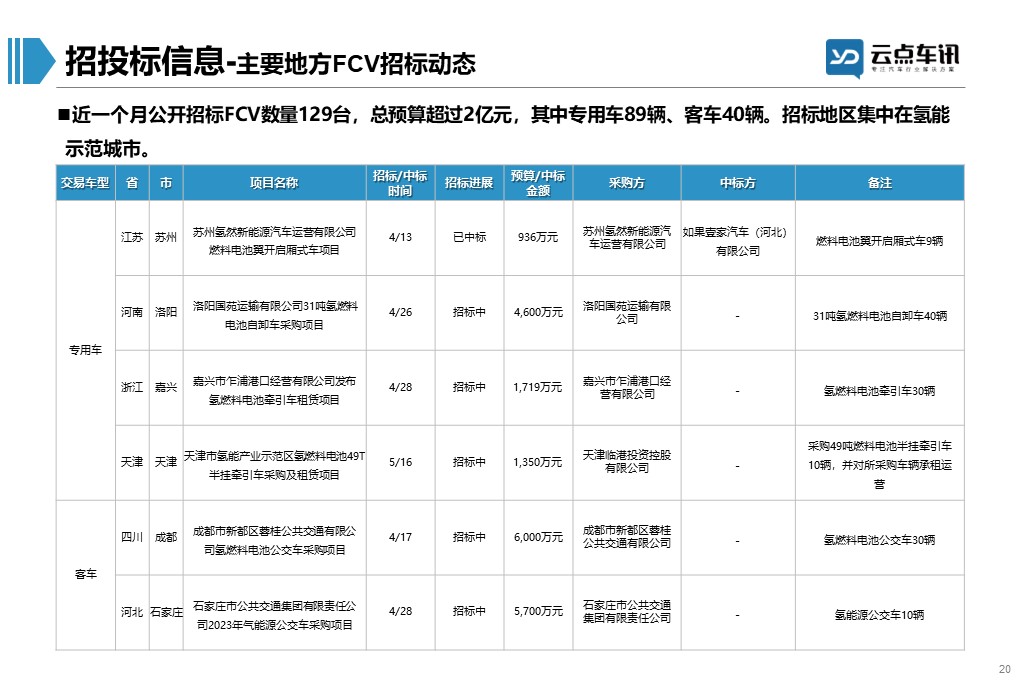The image size is (1021, 680).
Task: Click the 4/13 date cell
Action: [x=400, y=238]
